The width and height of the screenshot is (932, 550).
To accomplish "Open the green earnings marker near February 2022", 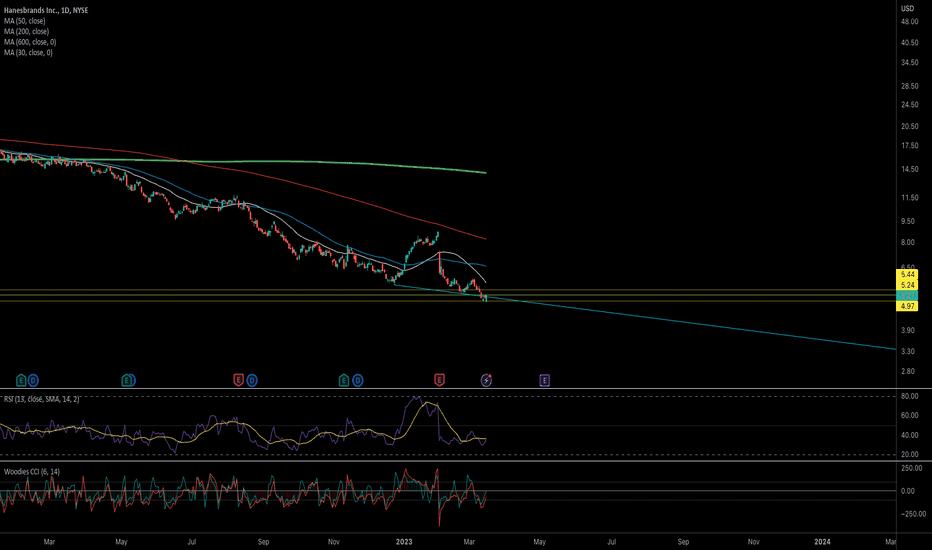I will [x=21, y=380].
